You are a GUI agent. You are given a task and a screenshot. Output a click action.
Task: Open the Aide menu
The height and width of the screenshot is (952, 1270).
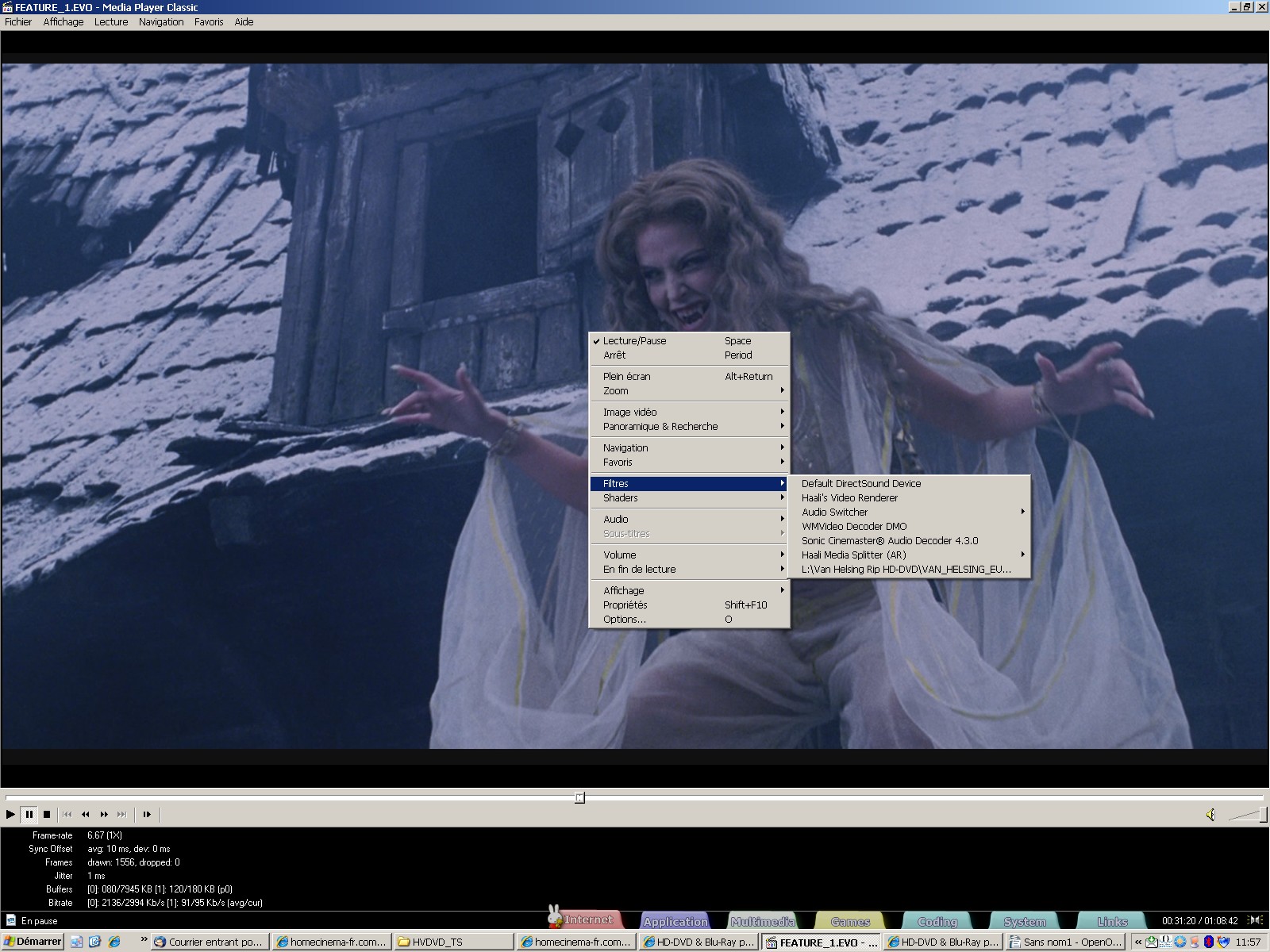point(244,22)
